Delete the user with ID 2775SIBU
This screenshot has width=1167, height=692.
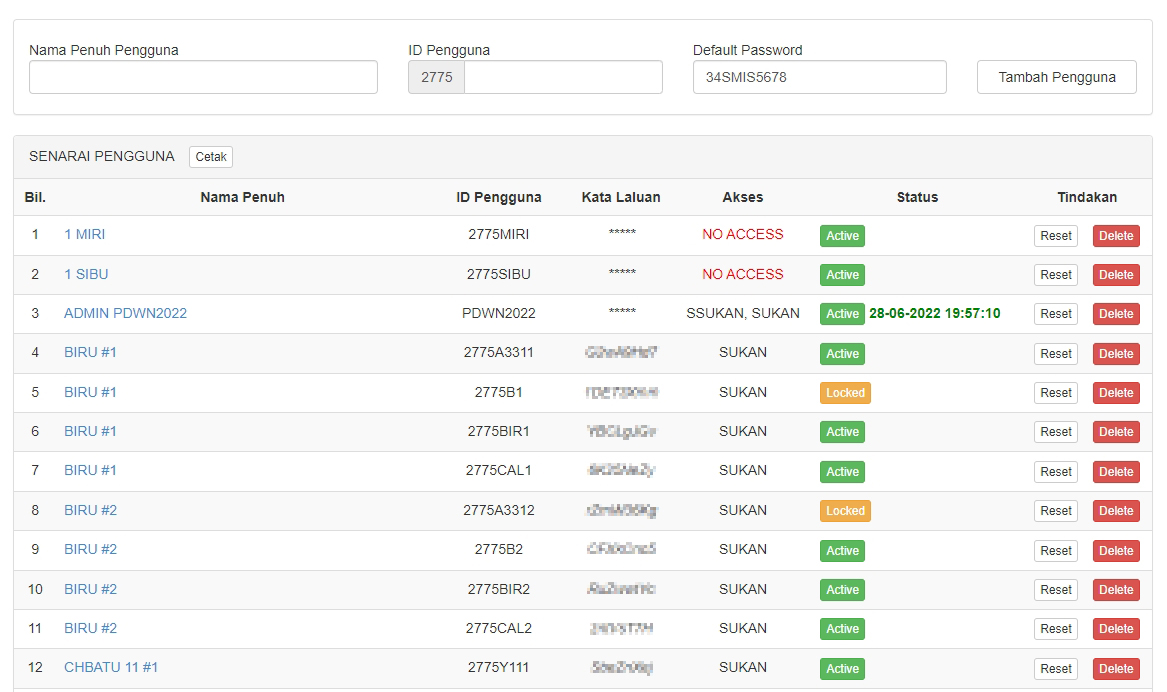tap(1116, 275)
